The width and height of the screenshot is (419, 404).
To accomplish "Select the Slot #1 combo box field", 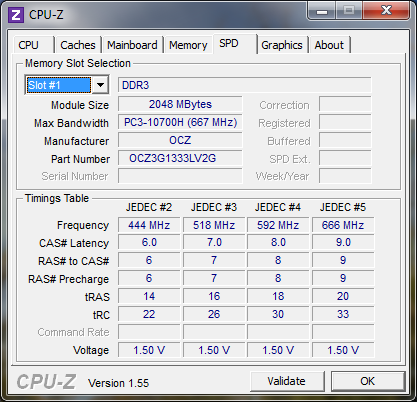I will (67, 85).
